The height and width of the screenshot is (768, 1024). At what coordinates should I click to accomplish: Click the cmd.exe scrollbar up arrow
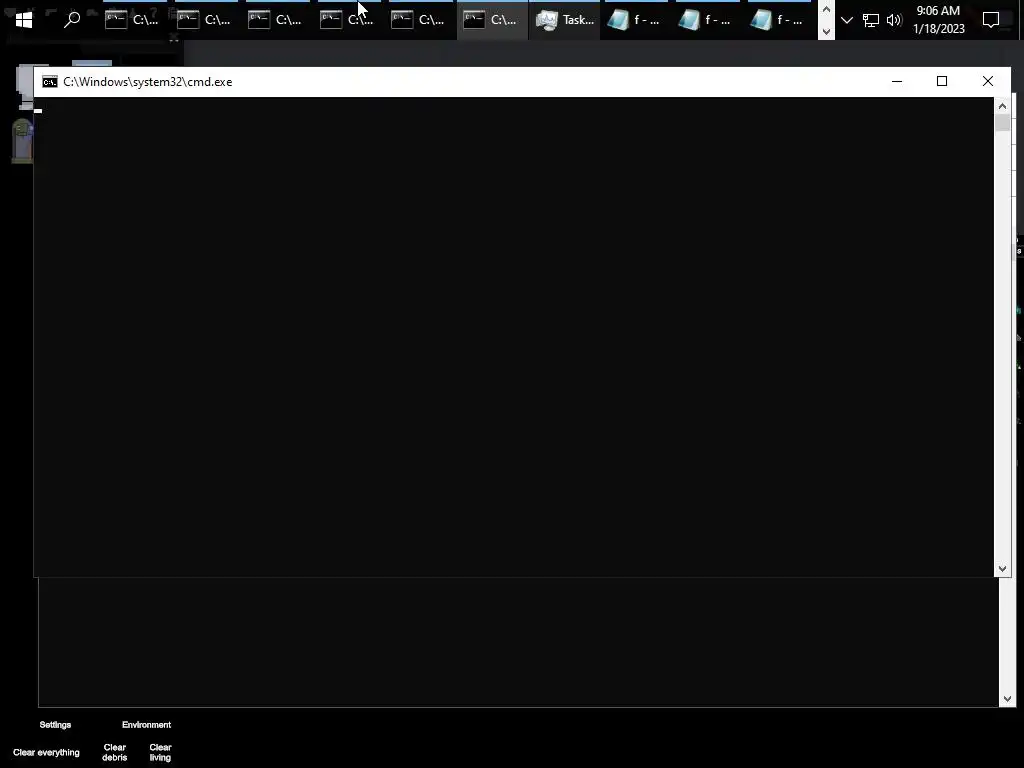(x=1002, y=106)
